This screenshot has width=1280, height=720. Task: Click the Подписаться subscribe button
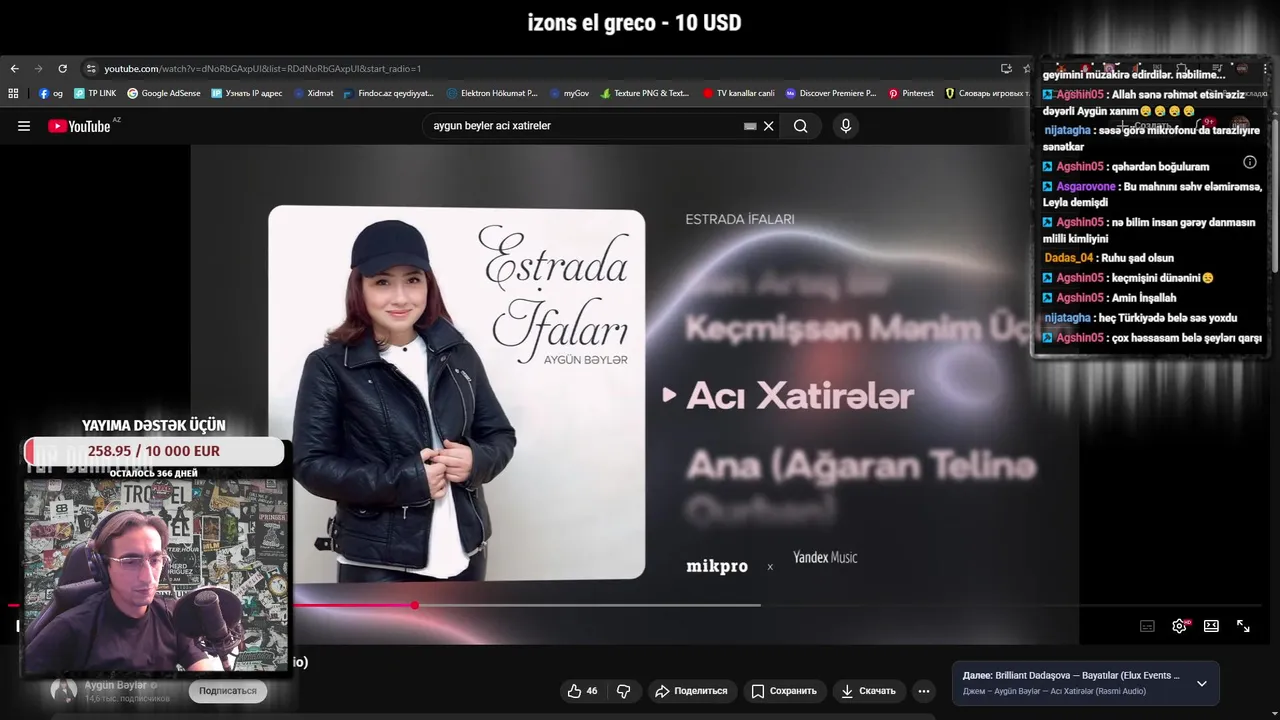[228, 691]
